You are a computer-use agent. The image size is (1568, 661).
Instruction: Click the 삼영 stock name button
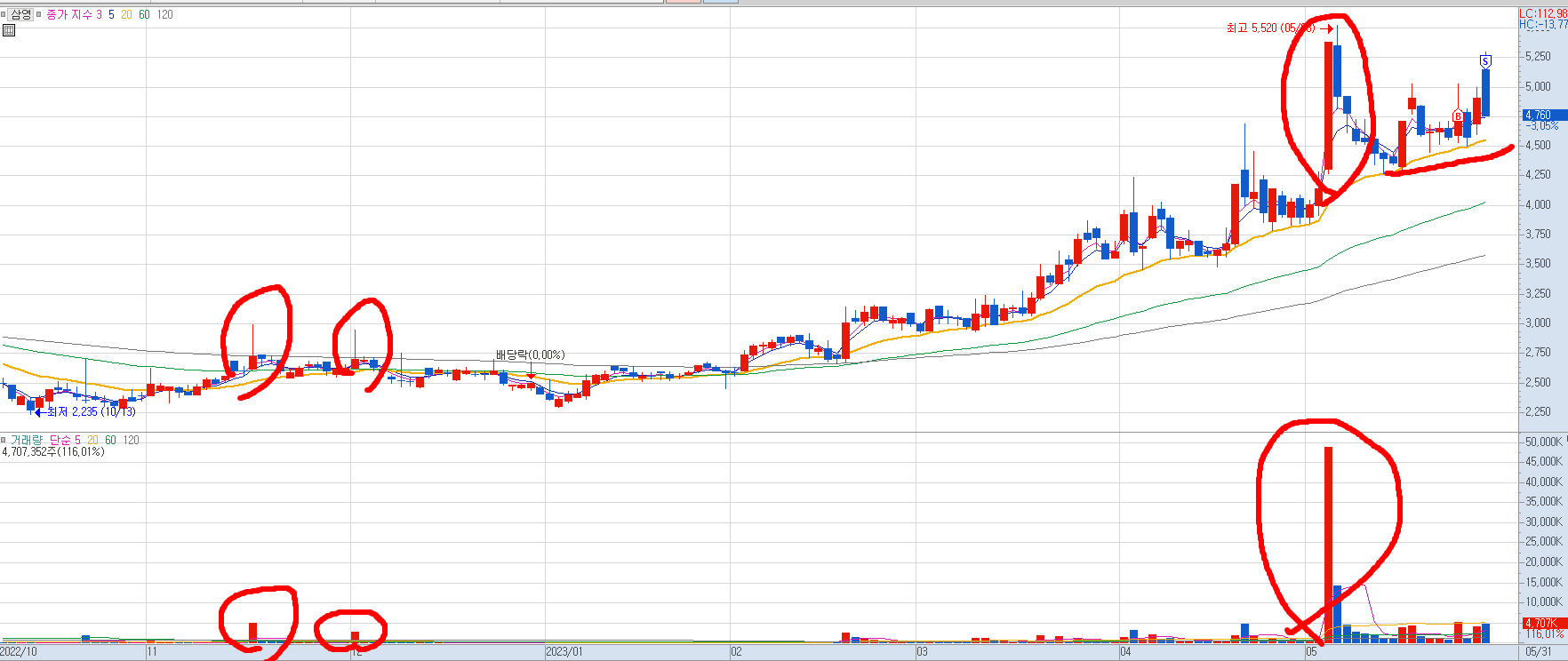click(20, 14)
